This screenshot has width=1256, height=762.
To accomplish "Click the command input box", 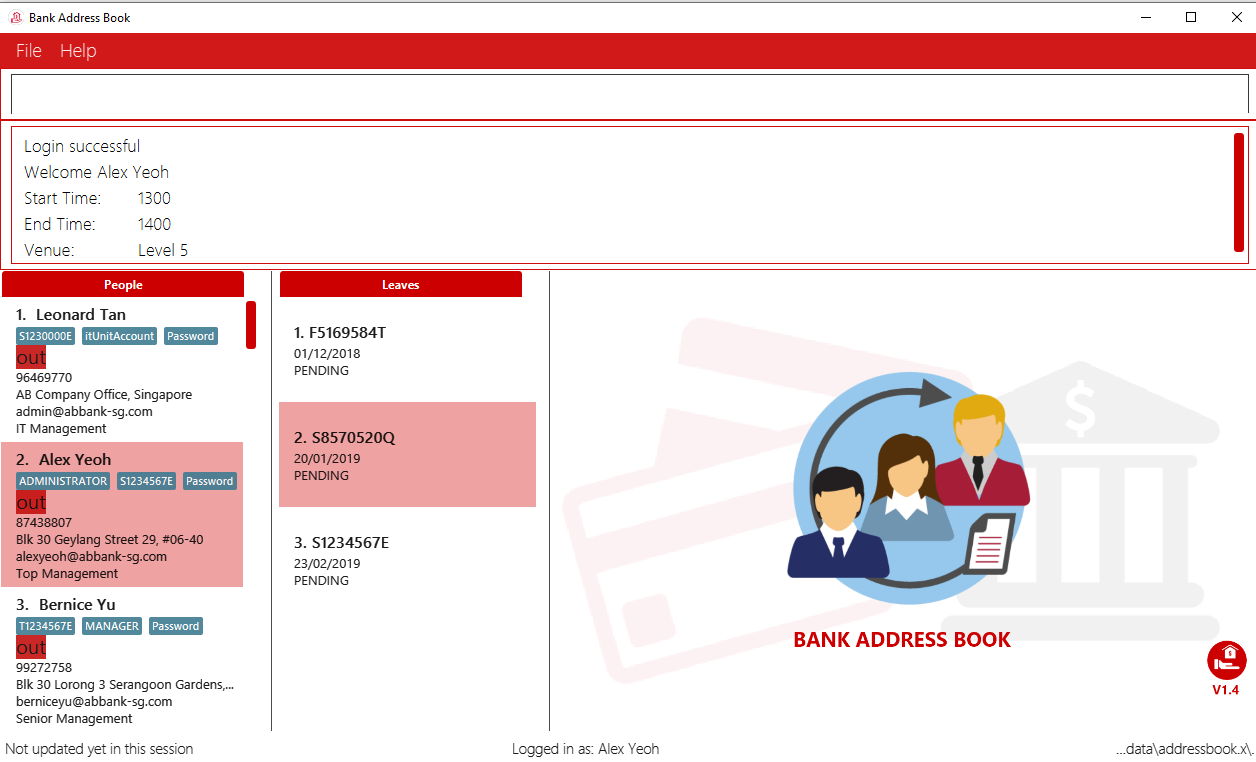I will coord(629,94).
